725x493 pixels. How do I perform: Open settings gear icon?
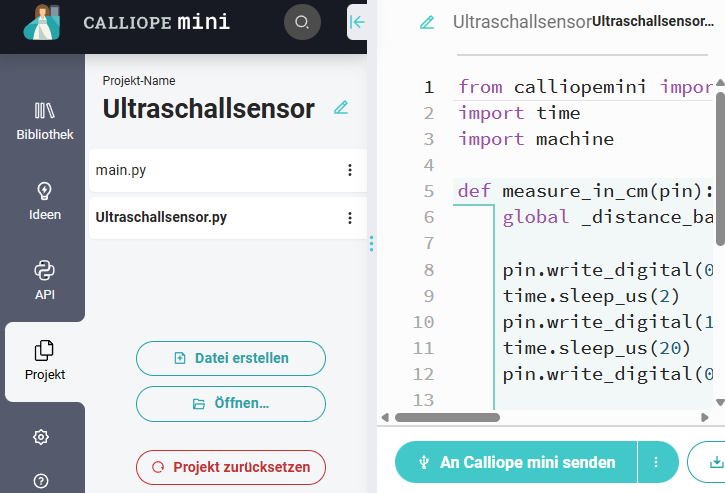[41, 437]
